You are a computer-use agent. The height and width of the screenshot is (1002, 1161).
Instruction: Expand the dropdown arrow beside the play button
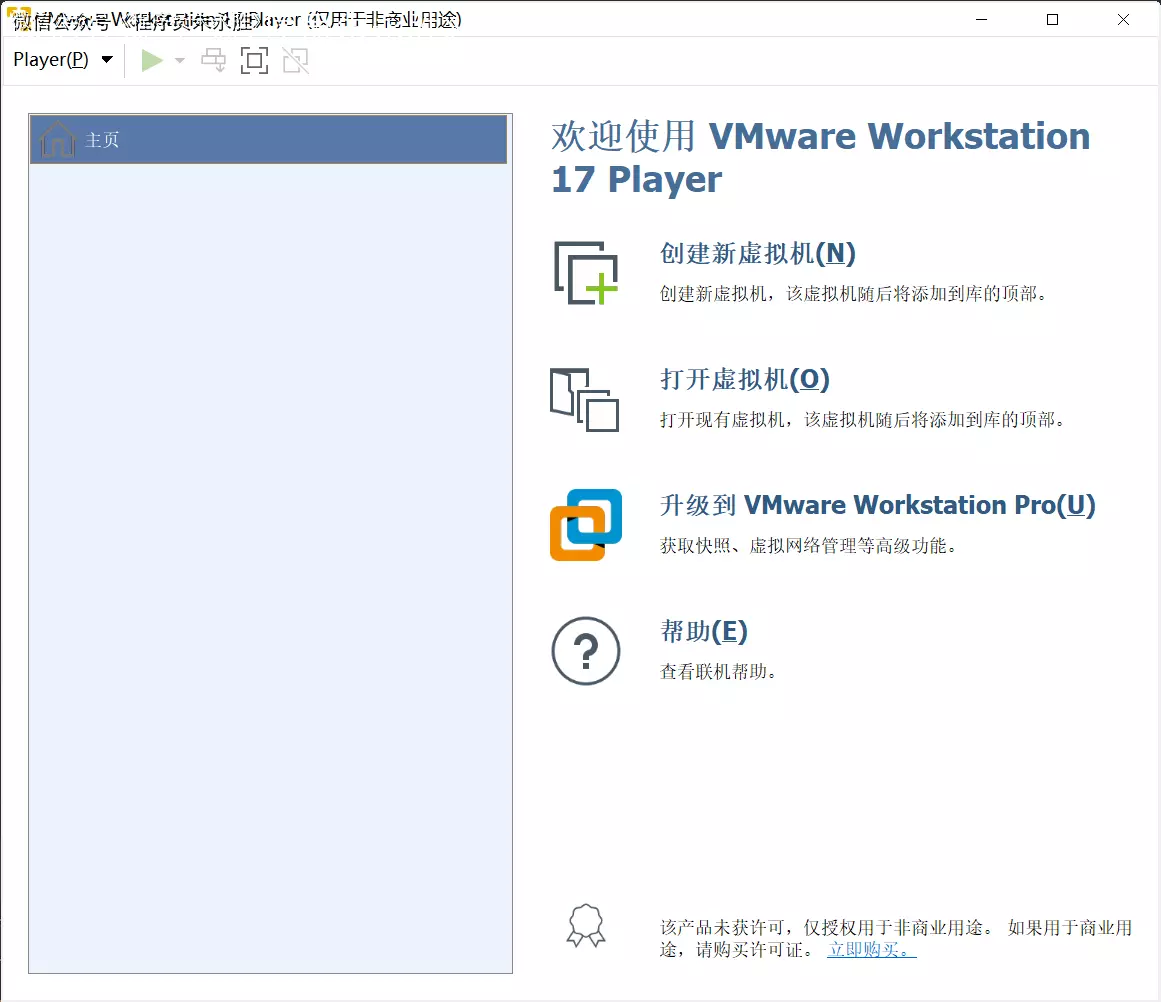tap(180, 61)
